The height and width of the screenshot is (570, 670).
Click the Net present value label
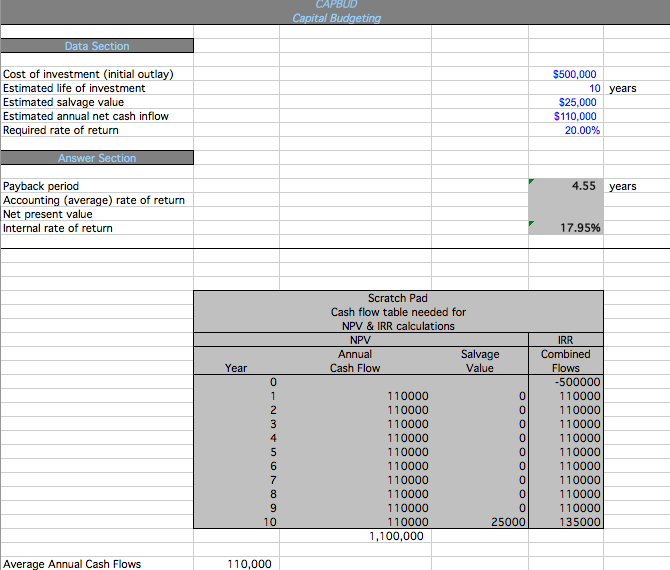pos(47,214)
